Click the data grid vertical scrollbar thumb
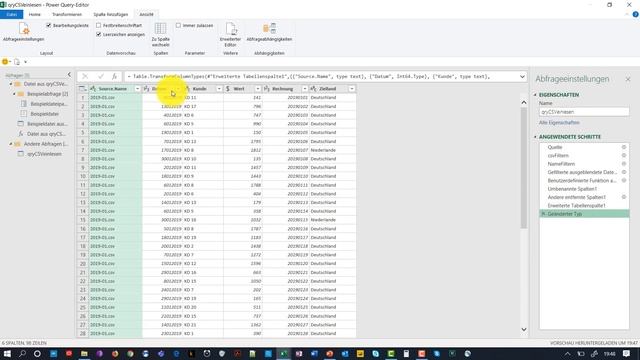Image resolution: width=640 pixels, height=360 pixels. tap(524, 167)
